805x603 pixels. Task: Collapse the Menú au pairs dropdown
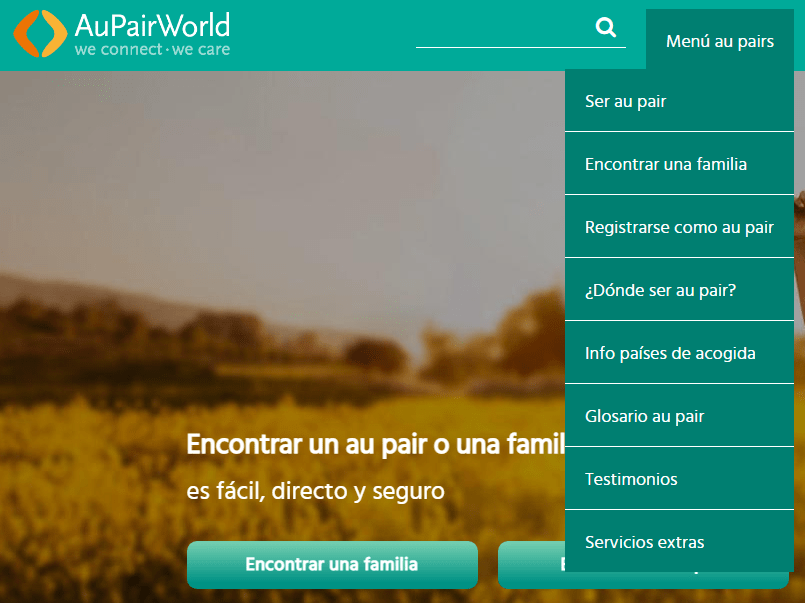[x=719, y=41]
